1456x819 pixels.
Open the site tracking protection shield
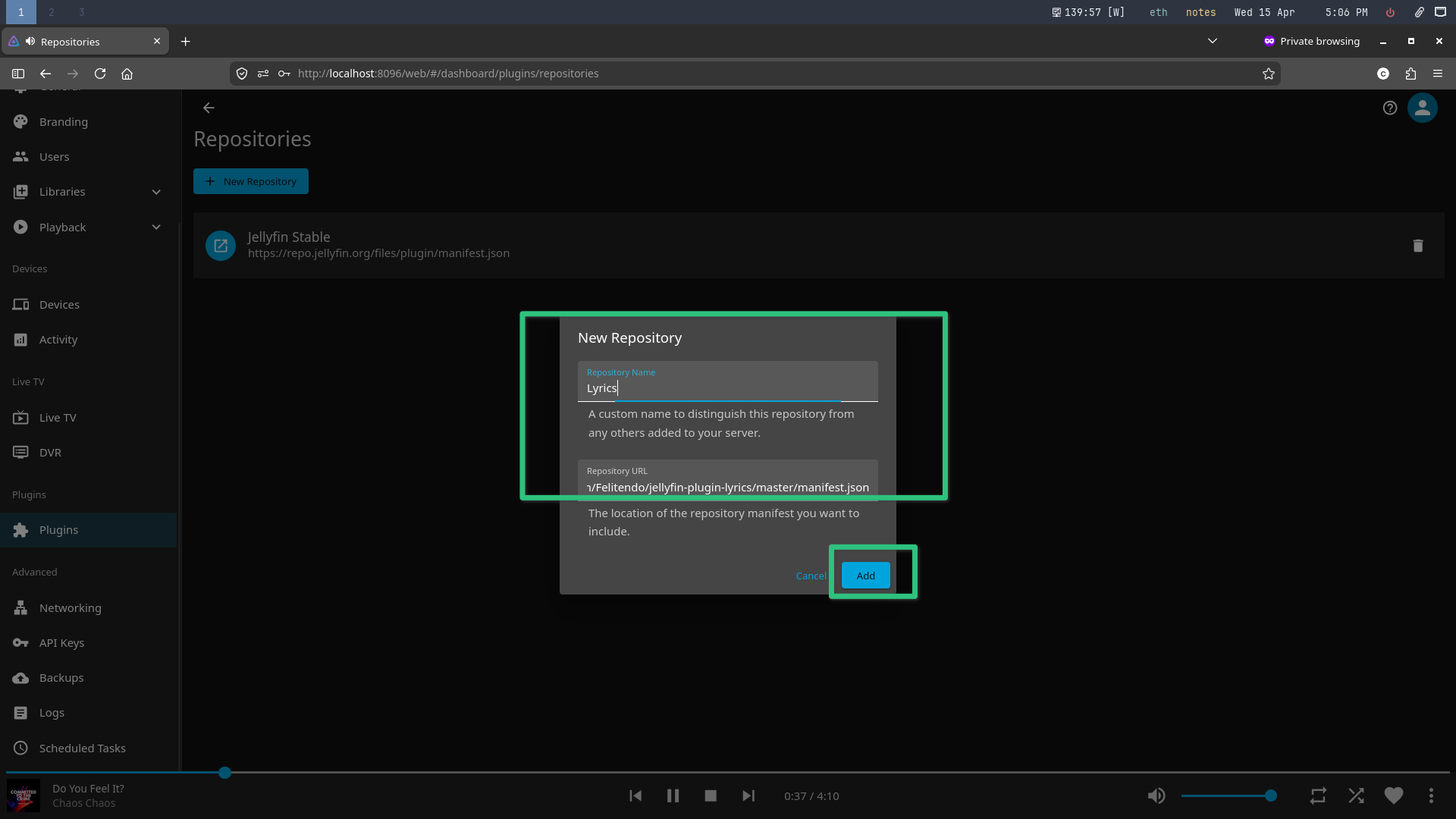click(242, 74)
